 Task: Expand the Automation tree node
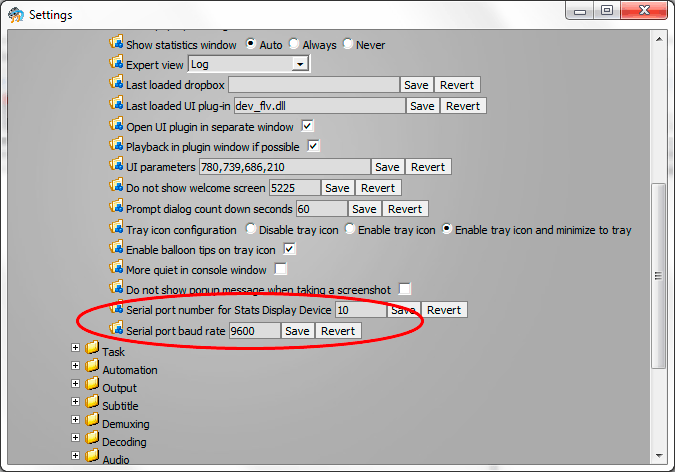click(x=75, y=369)
